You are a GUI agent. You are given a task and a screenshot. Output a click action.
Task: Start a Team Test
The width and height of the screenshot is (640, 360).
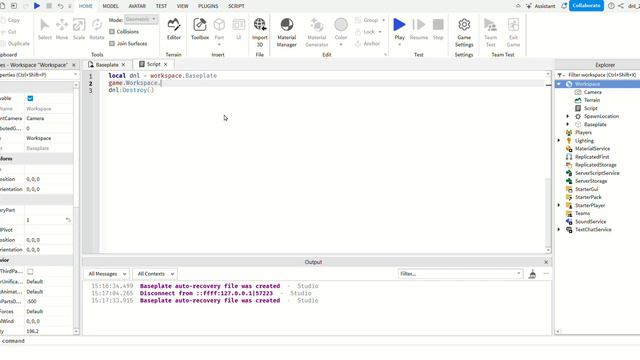[491, 32]
